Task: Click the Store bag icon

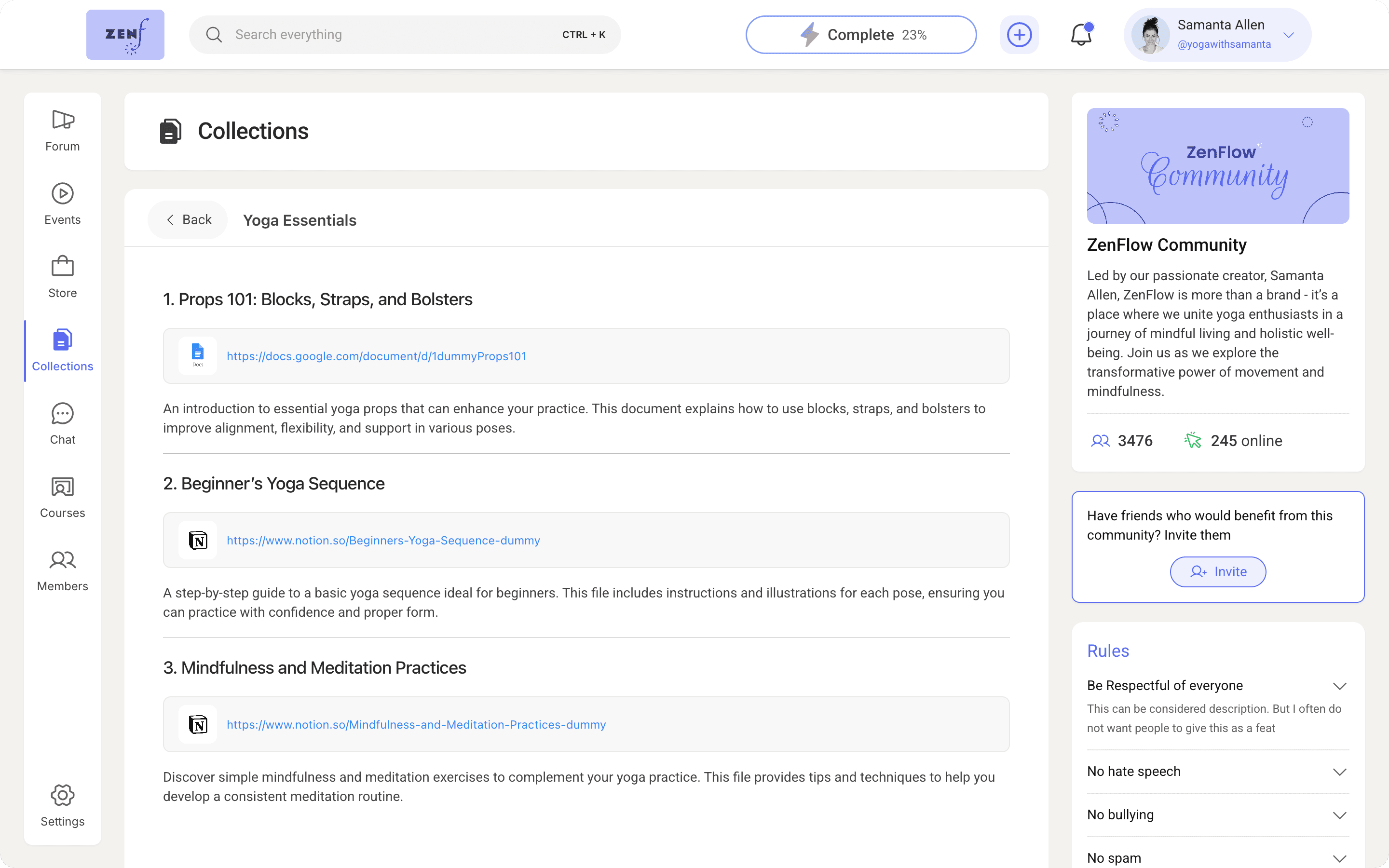Action: pos(63,266)
